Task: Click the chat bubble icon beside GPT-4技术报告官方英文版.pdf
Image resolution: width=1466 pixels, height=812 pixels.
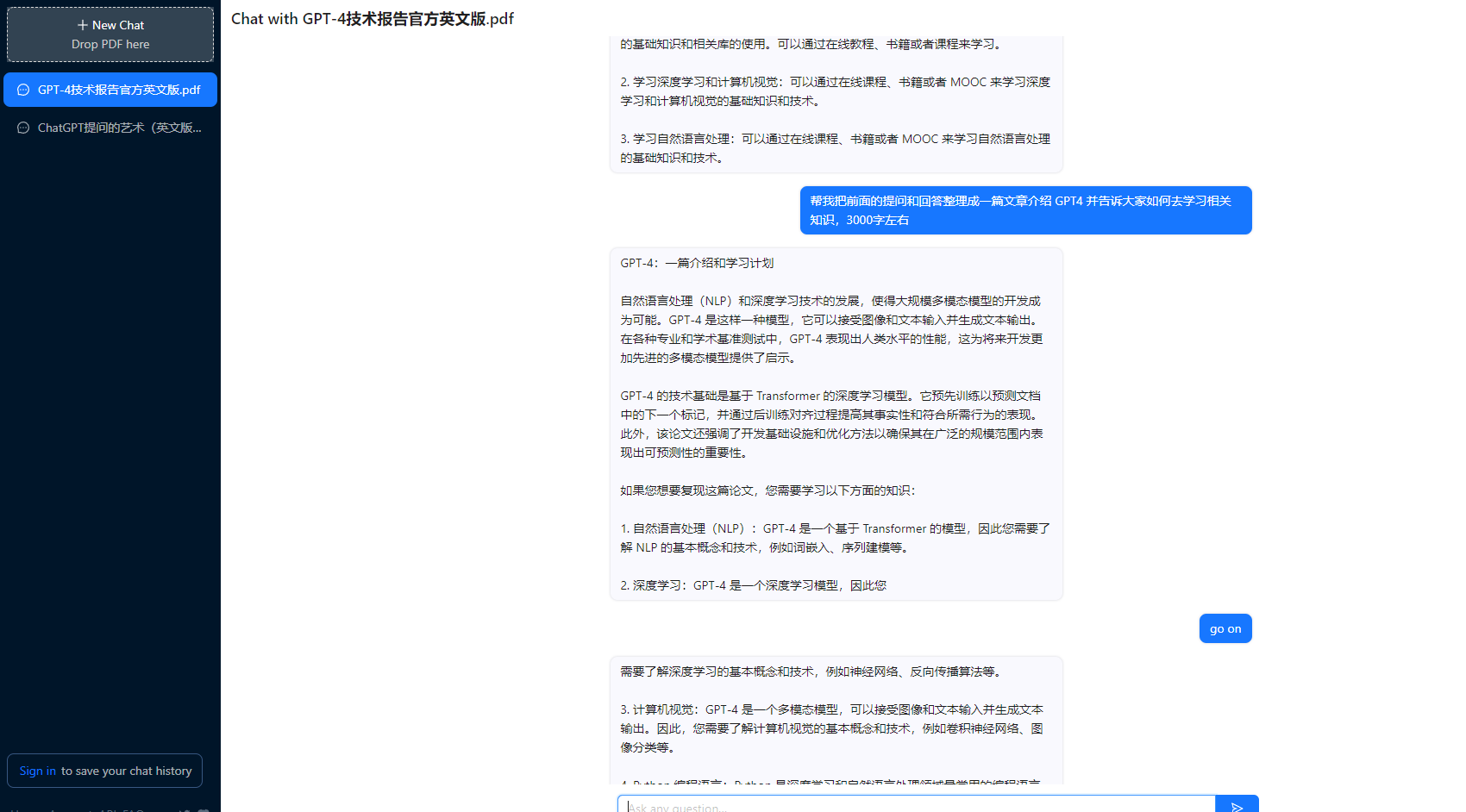Action: 23,90
